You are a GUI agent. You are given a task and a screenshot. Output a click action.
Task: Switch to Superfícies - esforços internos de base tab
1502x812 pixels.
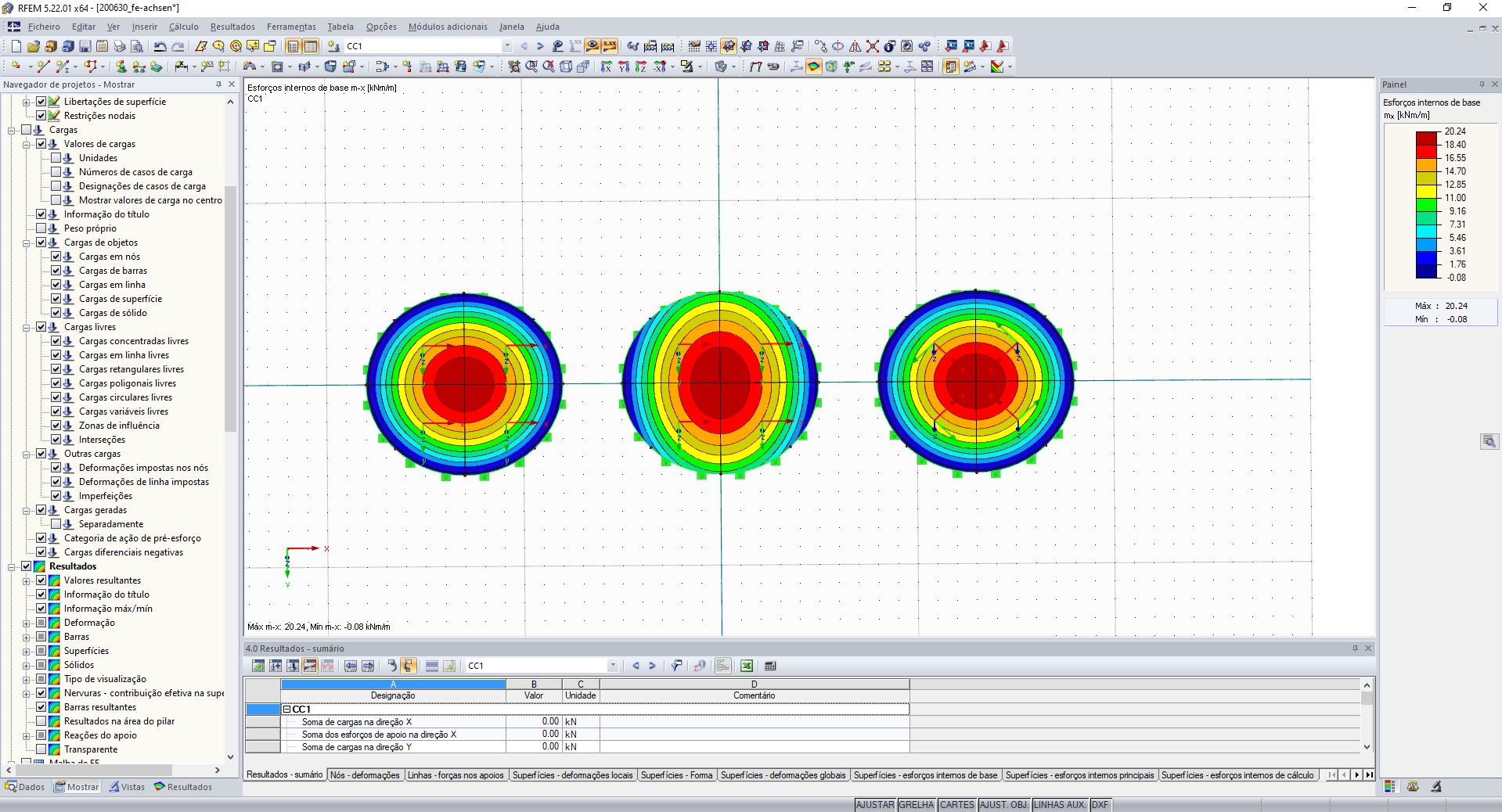pyautogui.click(x=926, y=775)
